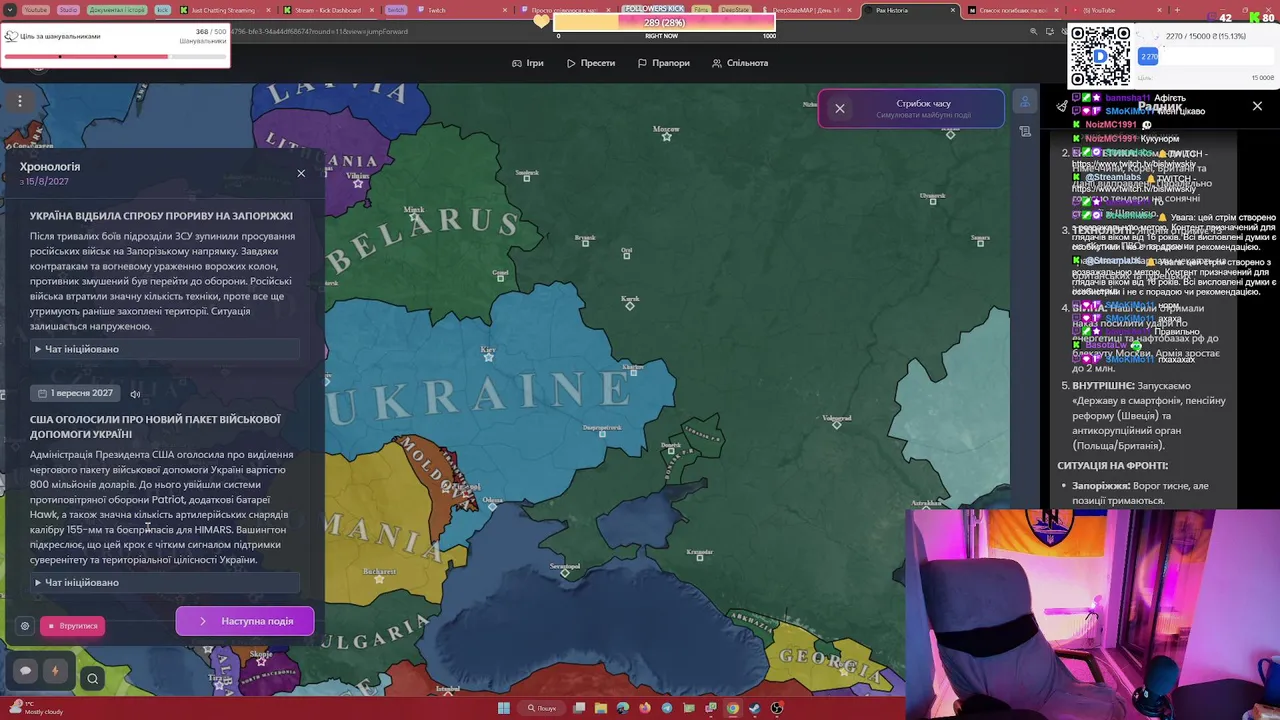Open the weather widget showing Mostly cloudy

point(35,708)
